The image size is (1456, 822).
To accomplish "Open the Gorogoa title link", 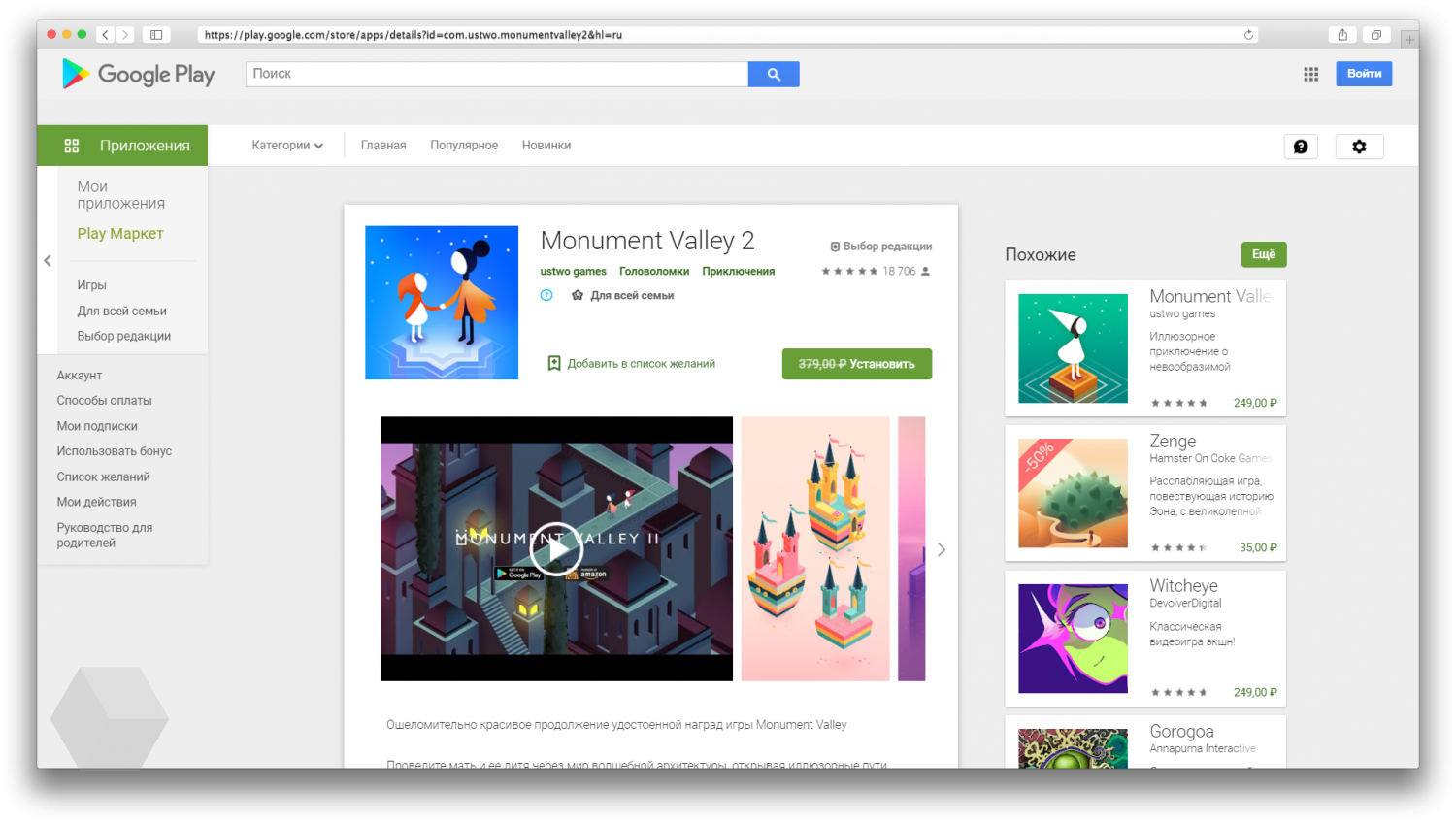I will click(x=1181, y=732).
